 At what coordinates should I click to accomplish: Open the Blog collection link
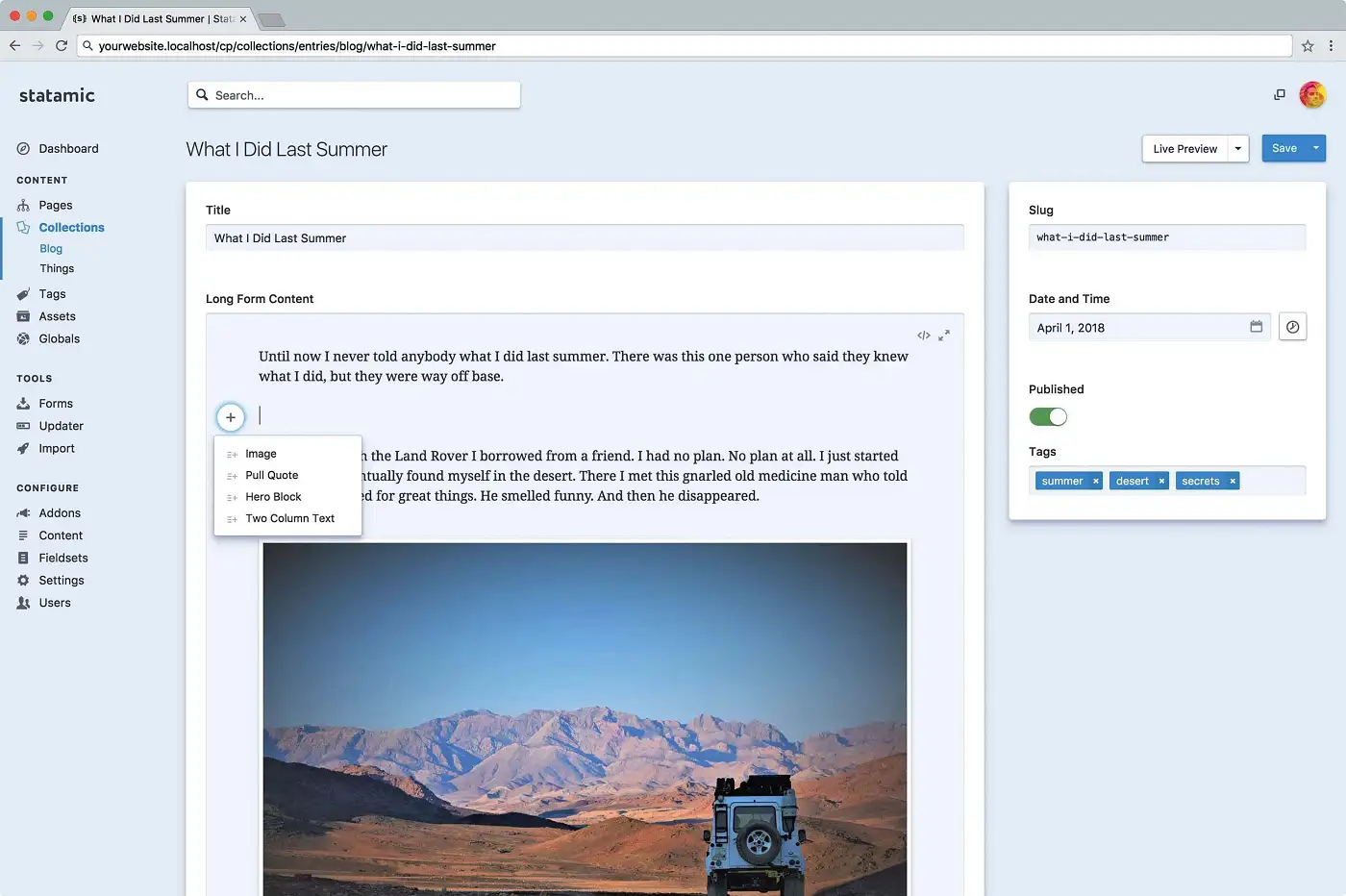(51, 249)
